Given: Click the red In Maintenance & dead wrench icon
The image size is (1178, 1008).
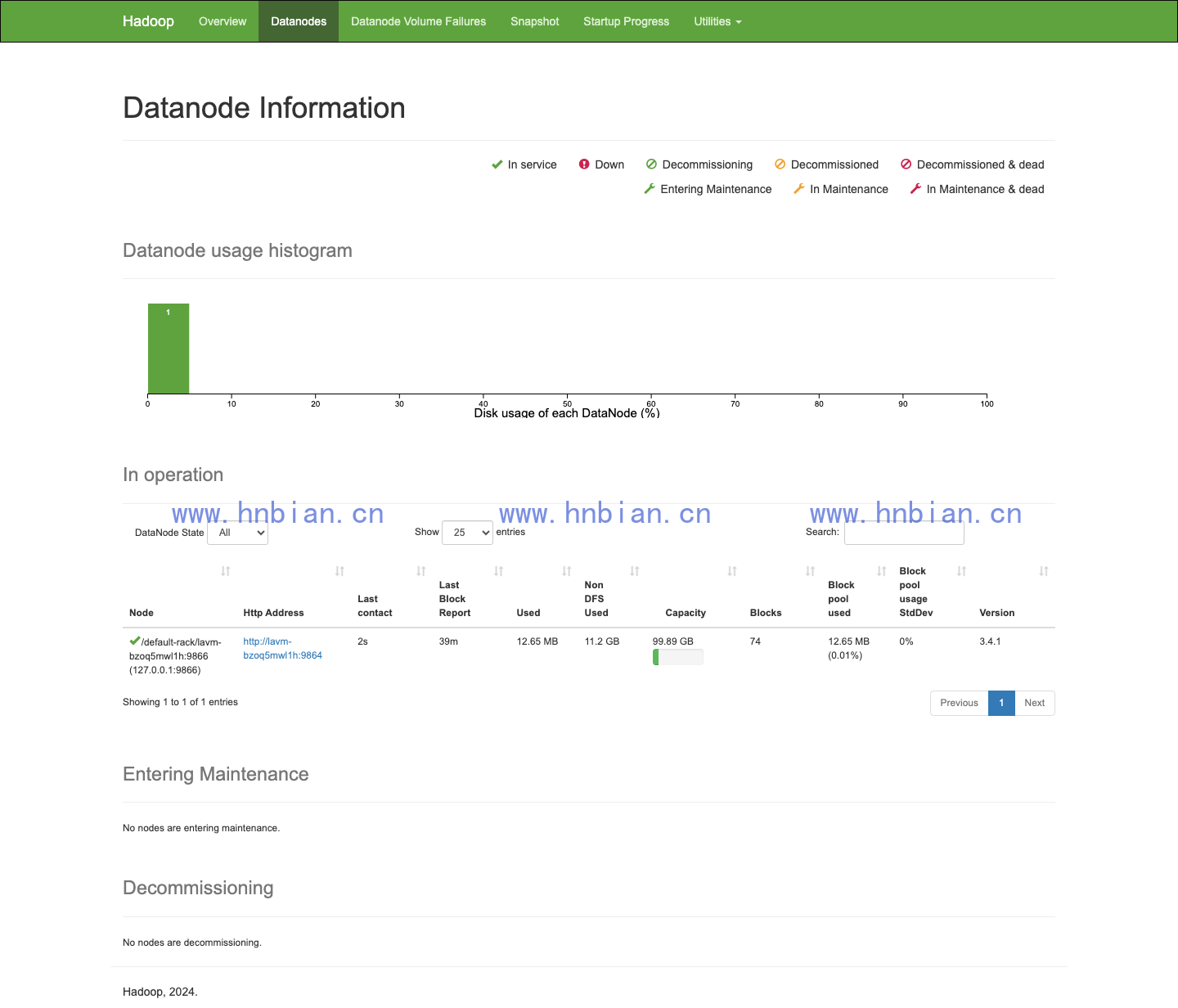Looking at the screenshot, I should pos(915,189).
